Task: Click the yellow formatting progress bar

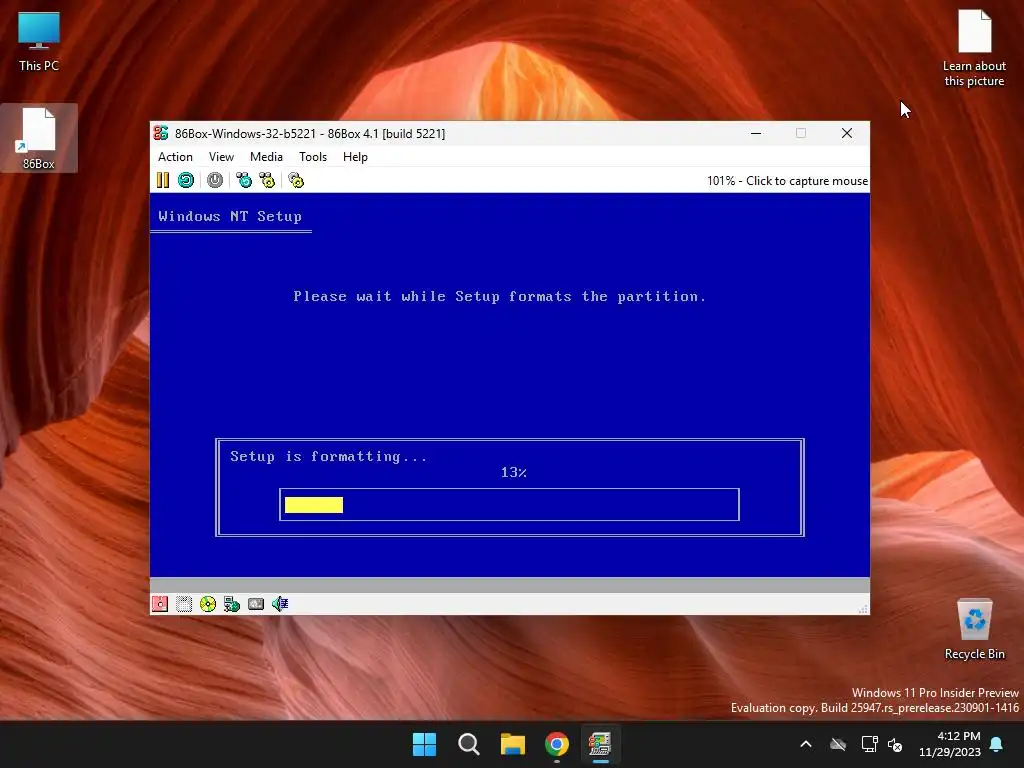Action: coord(313,505)
